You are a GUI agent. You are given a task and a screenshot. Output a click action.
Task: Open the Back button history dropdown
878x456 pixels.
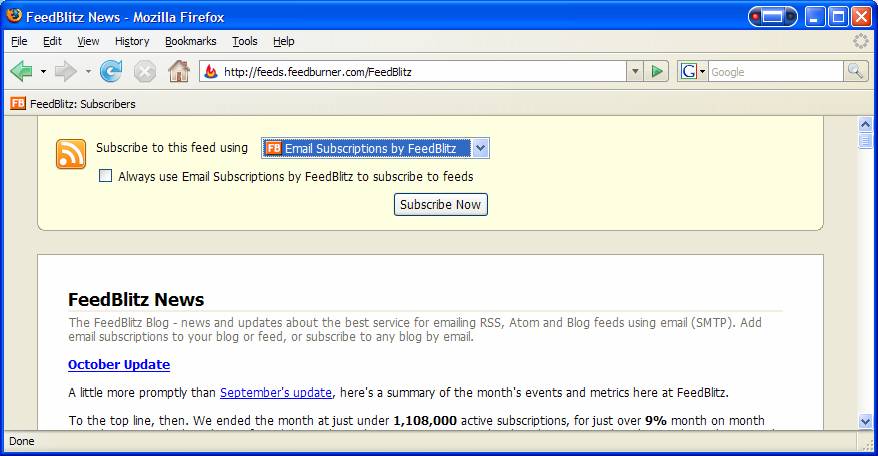[x=43, y=72]
